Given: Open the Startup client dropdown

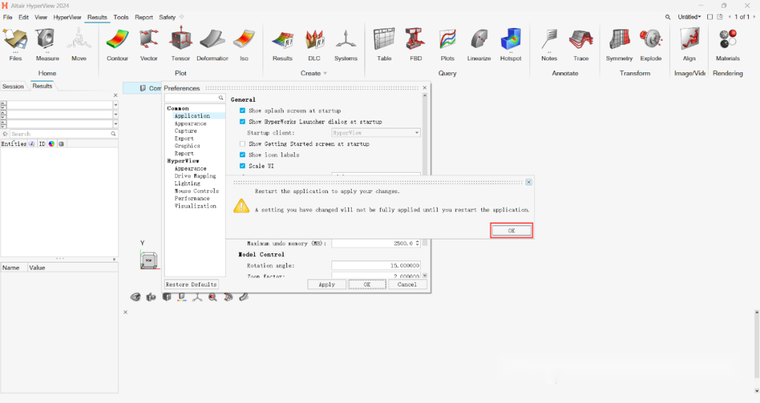Looking at the screenshot, I should pyautogui.click(x=376, y=133).
